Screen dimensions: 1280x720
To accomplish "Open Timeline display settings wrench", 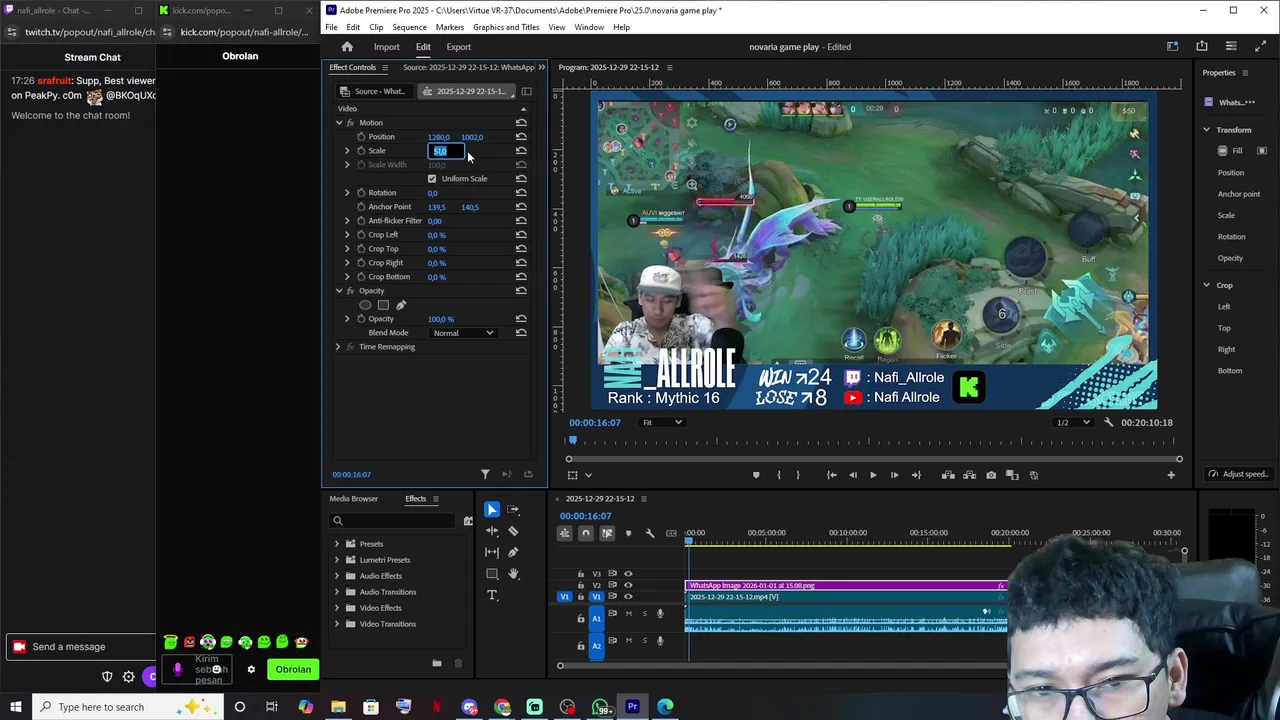I will point(649,533).
